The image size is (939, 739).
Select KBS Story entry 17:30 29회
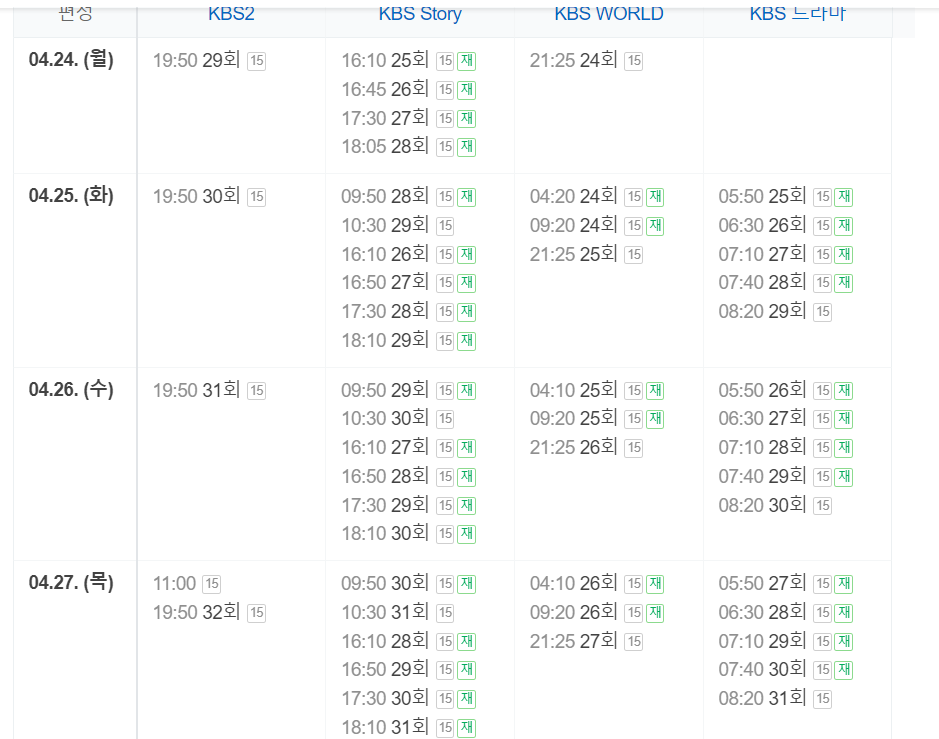tap(385, 505)
